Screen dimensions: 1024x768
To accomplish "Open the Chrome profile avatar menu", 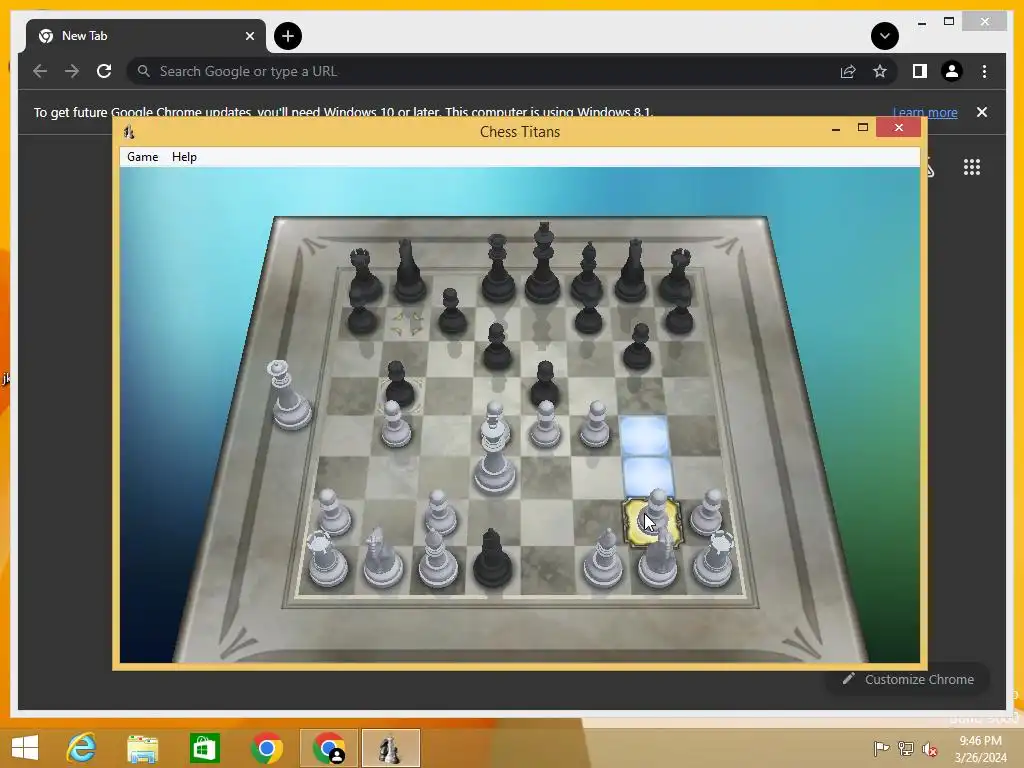I will click(952, 71).
